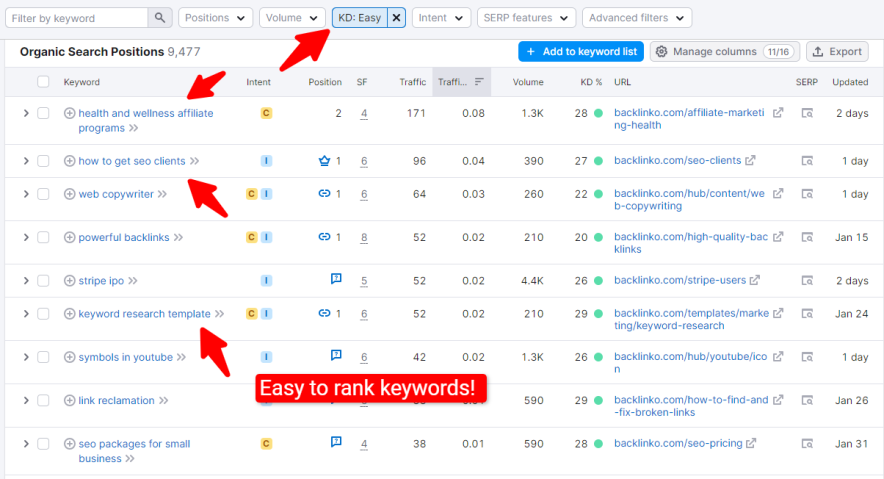
Task: Click featured snippet icon in symbols in youtube row
Action: click(x=336, y=355)
